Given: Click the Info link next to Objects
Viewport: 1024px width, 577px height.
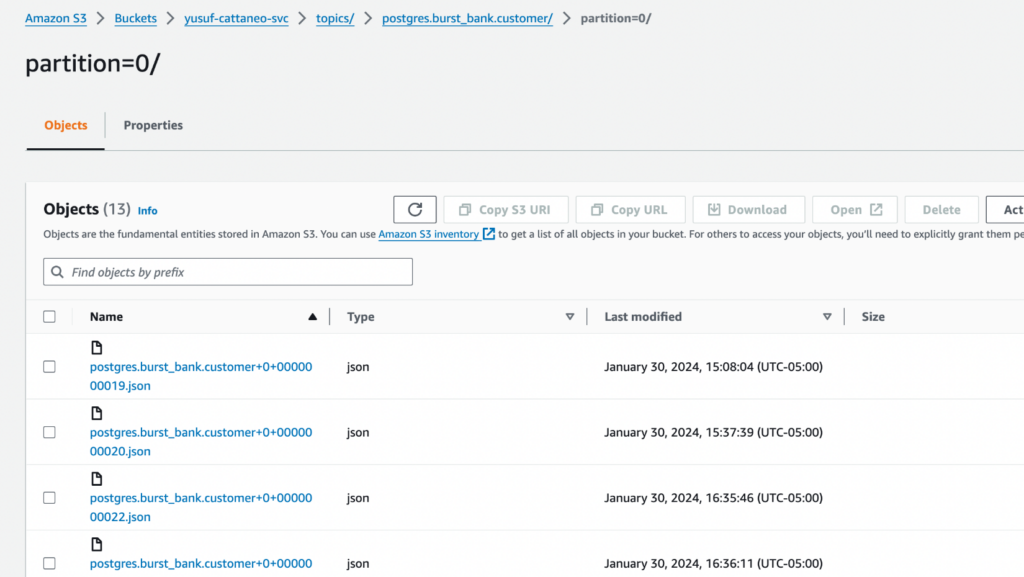Looking at the screenshot, I should tap(147, 211).
